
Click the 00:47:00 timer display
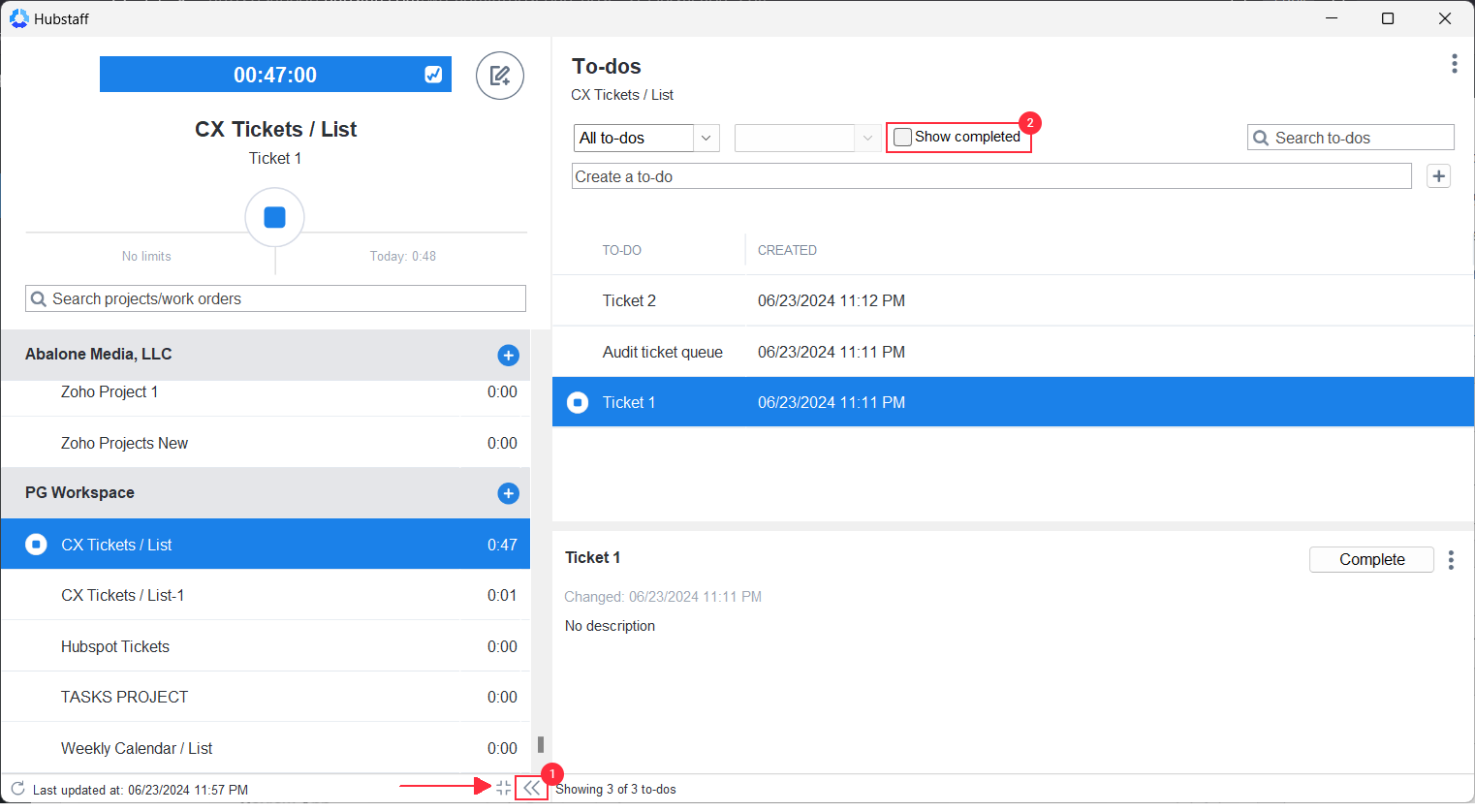tap(275, 75)
